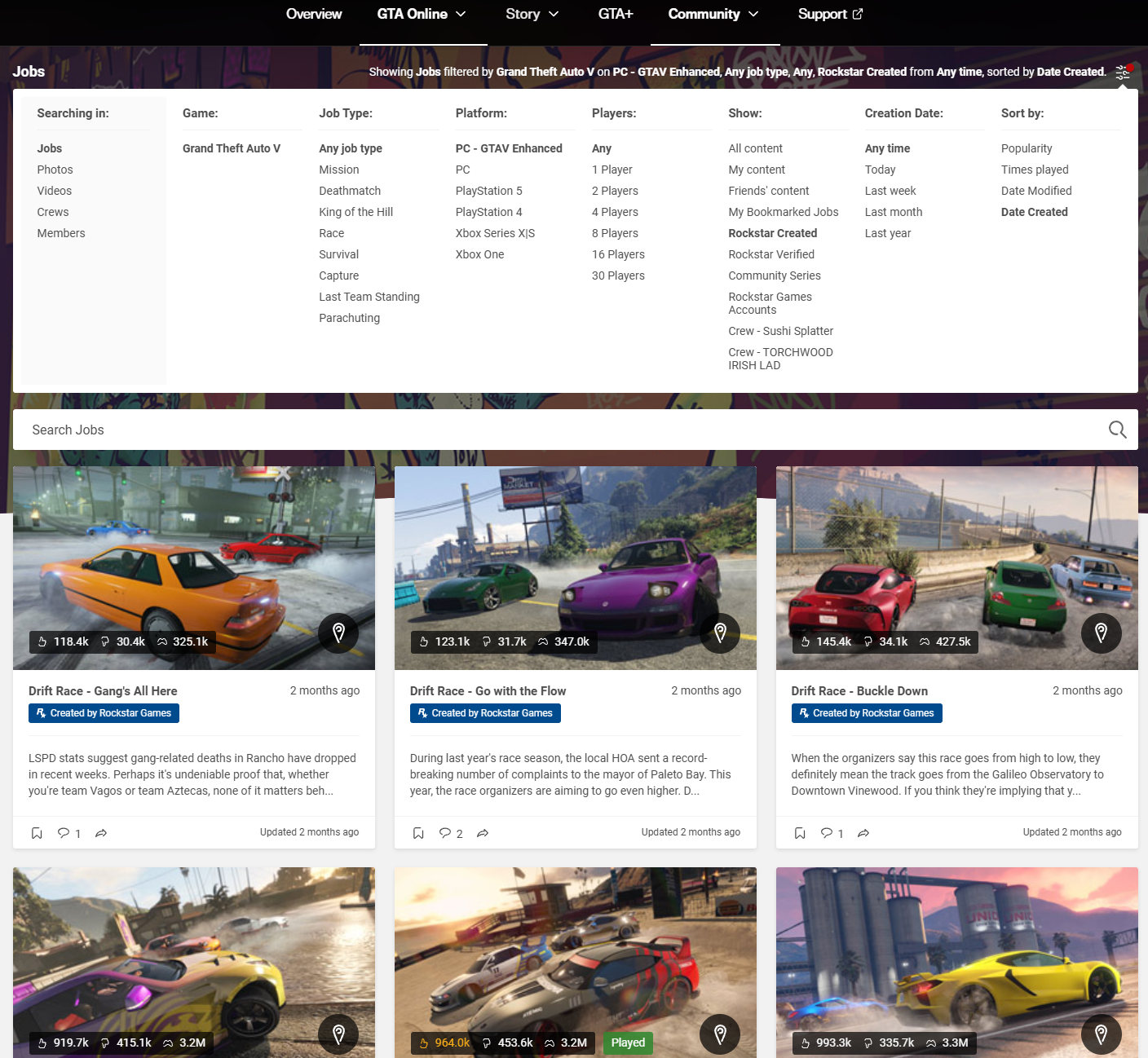Share Drift Race - Go with the Flow
The image size is (1148, 1058).
coord(483,833)
